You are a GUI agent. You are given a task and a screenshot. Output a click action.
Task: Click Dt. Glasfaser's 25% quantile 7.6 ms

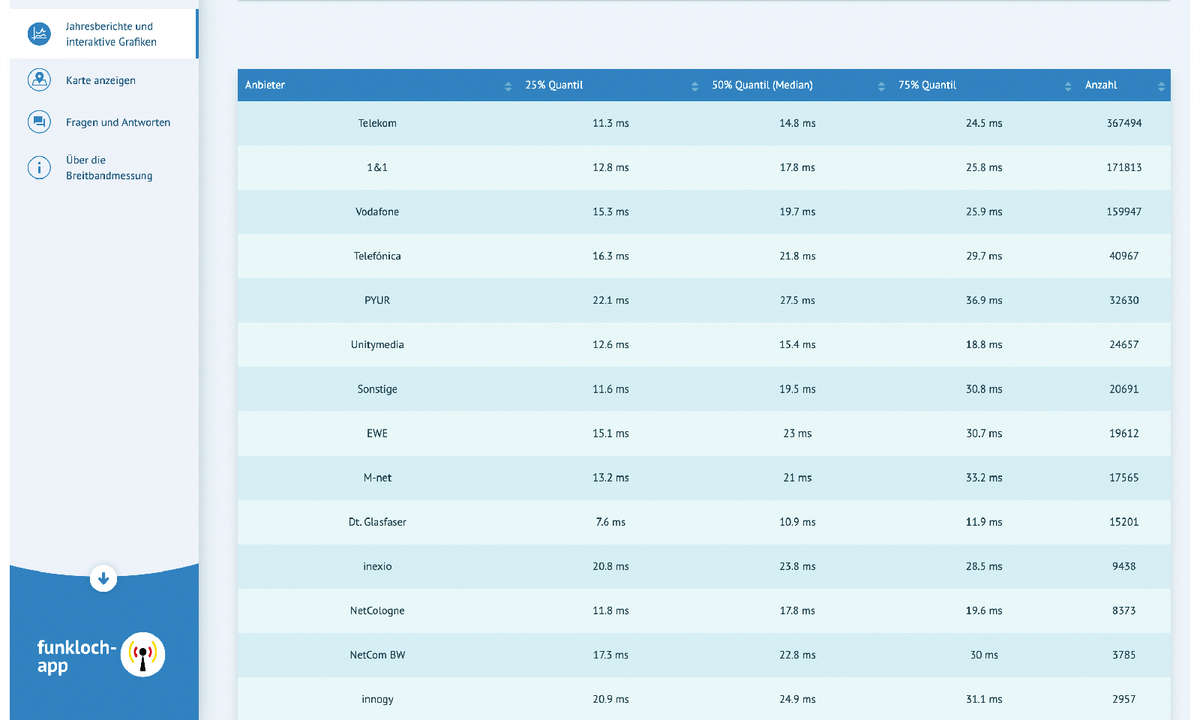pos(610,522)
